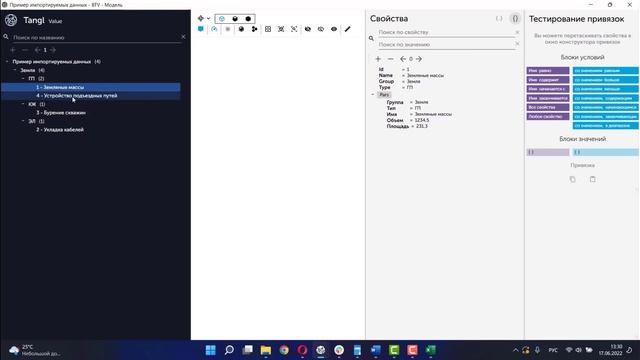Collapse the ЭЛ (1) tree node

click(x=23, y=121)
